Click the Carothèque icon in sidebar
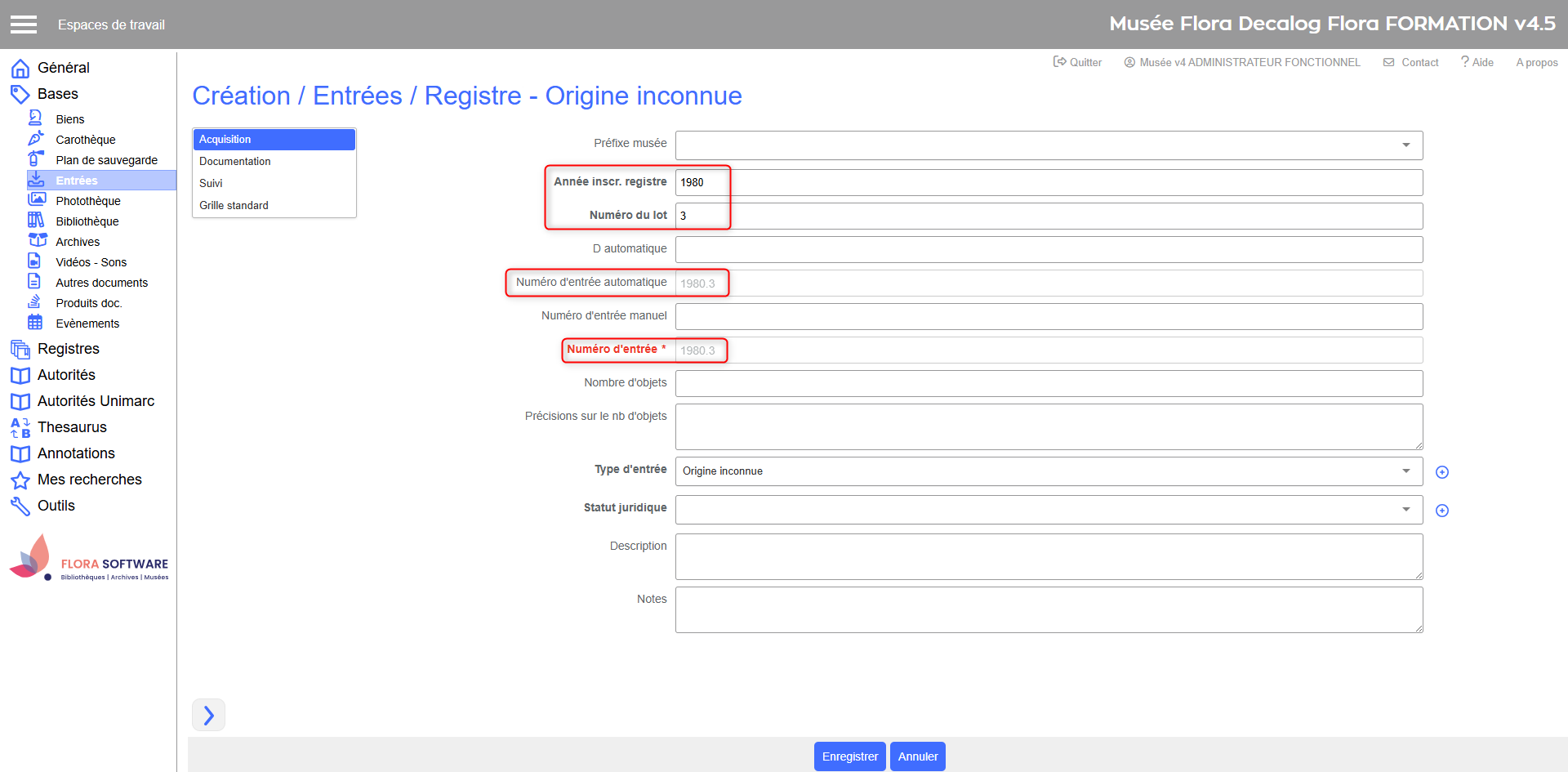This screenshot has width=1568, height=772. [36, 139]
